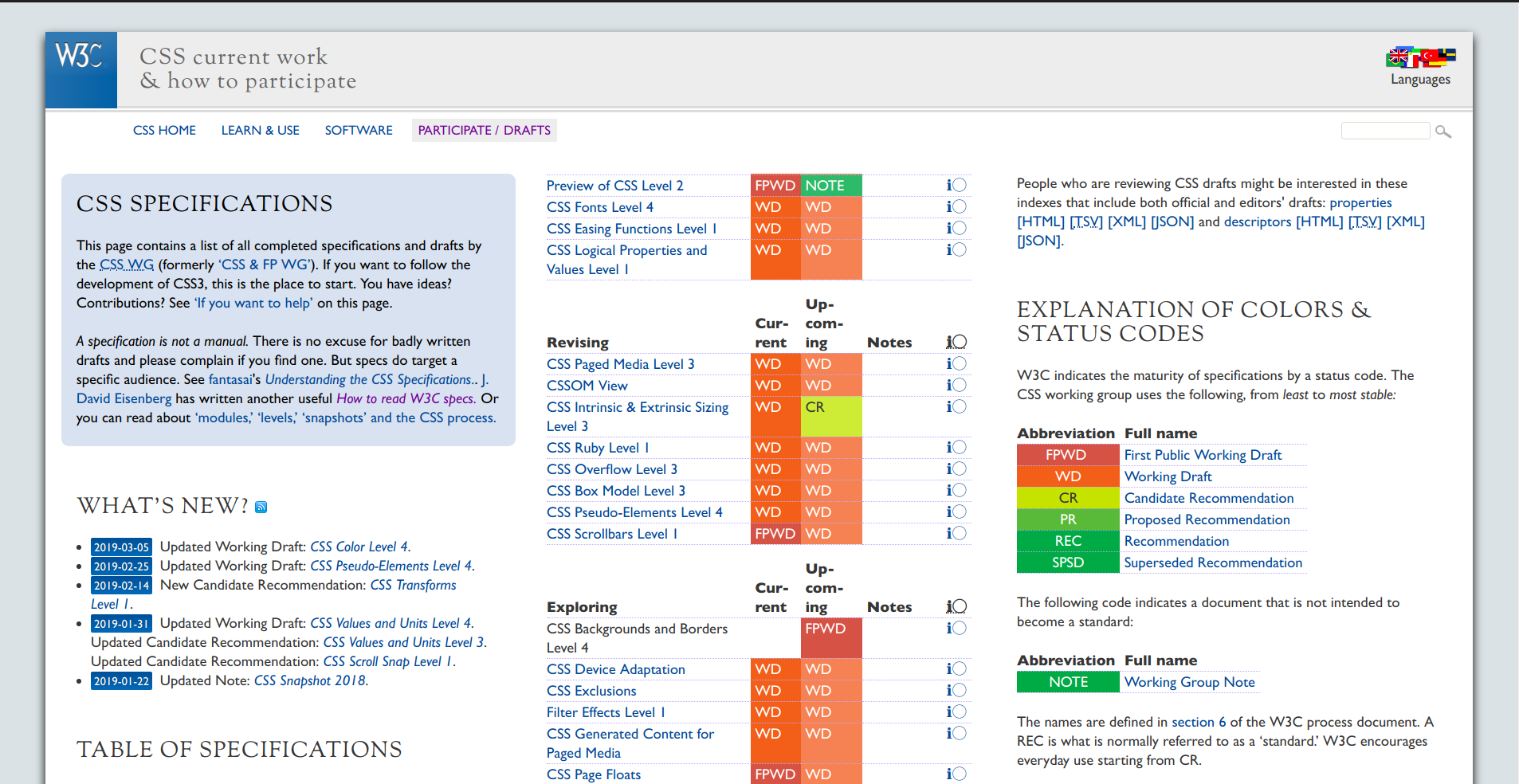Open CSS Scroll Snap Level 1 link
Viewport: 1519px width, 784px height.
(387, 661)
